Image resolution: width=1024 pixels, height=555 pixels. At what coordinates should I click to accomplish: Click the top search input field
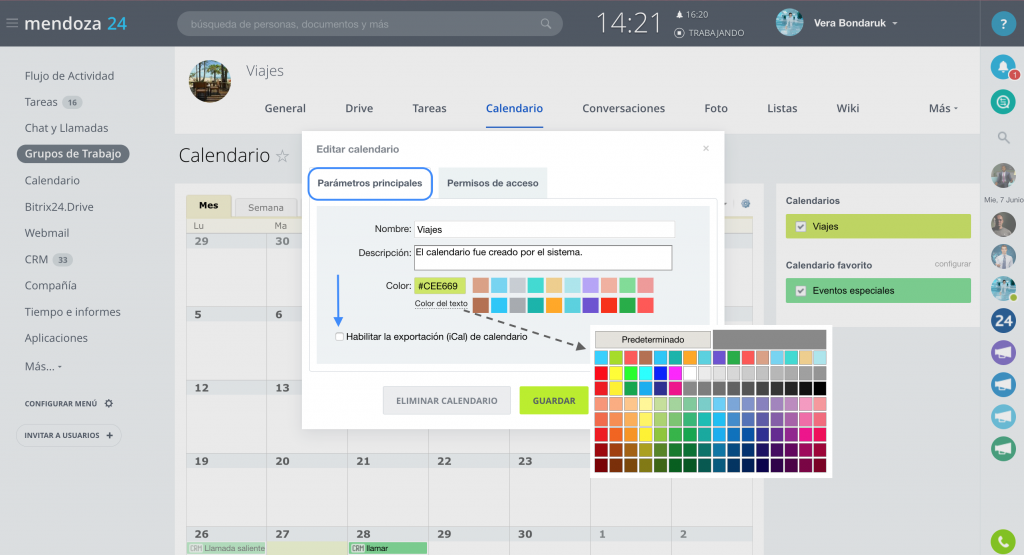[370, 24]
